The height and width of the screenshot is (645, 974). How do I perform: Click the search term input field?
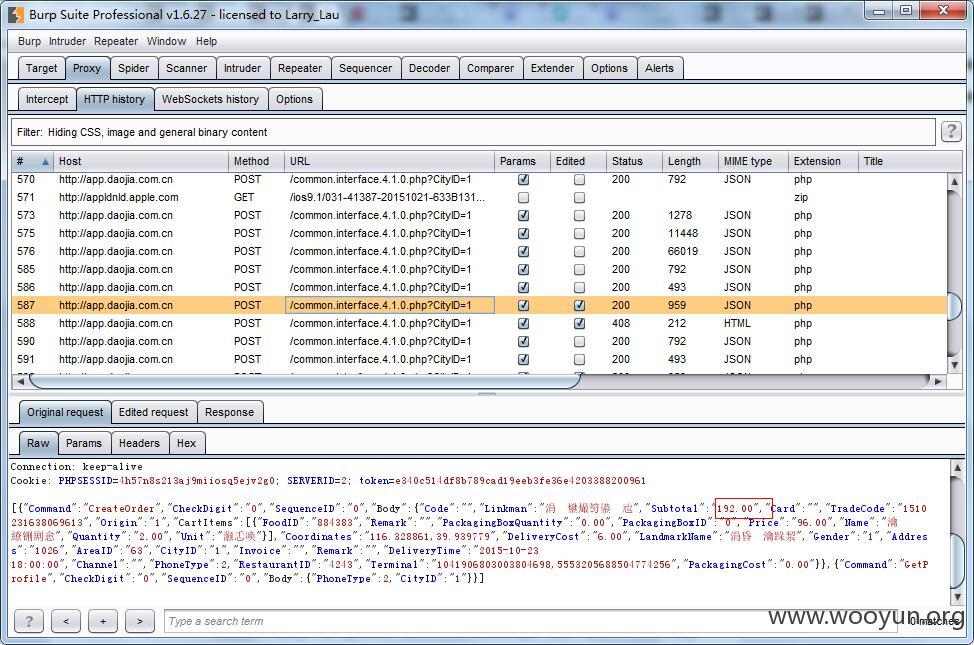tap(531, 621)
